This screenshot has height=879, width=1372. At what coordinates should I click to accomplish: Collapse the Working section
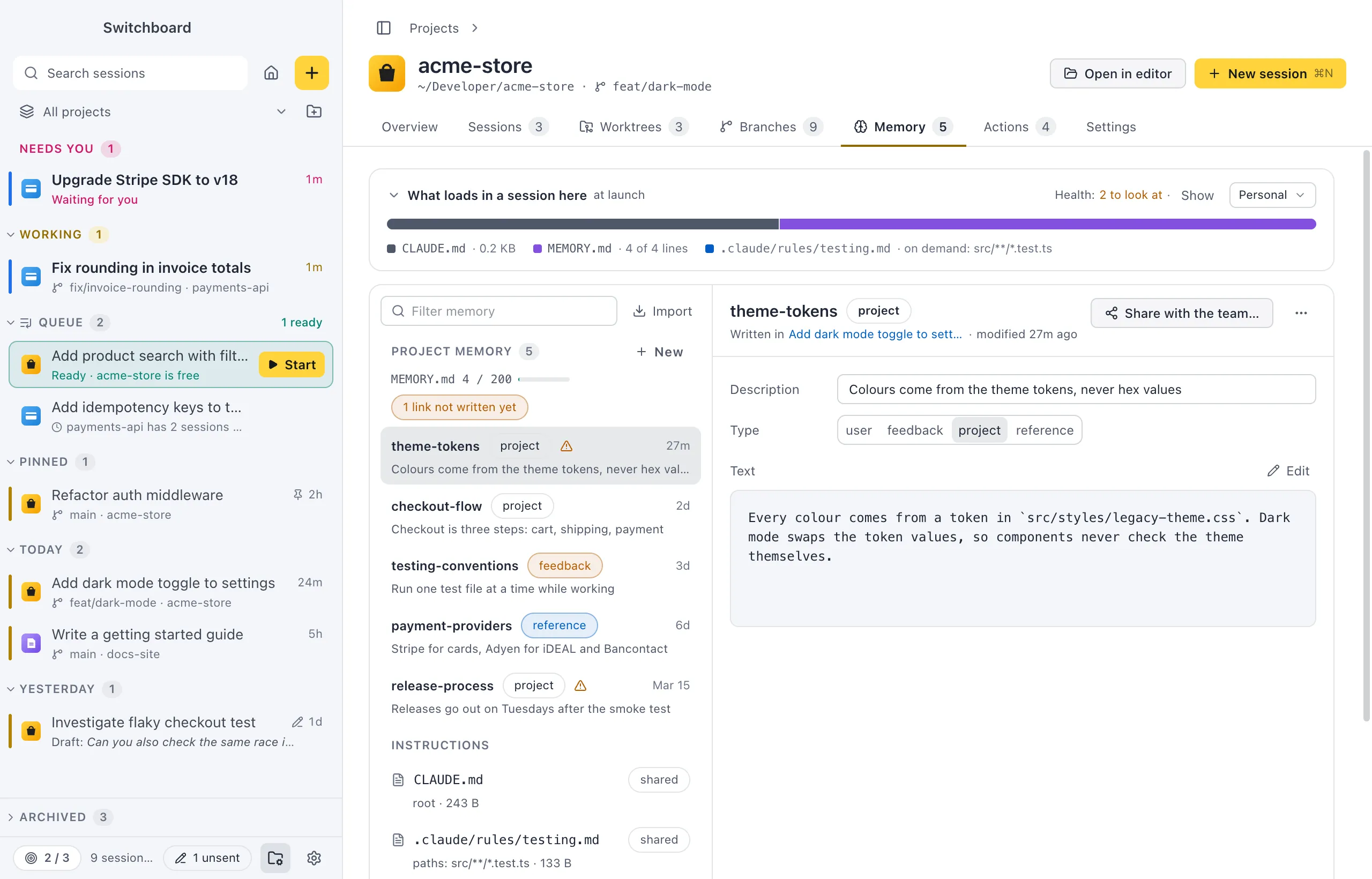pos(11,235)
